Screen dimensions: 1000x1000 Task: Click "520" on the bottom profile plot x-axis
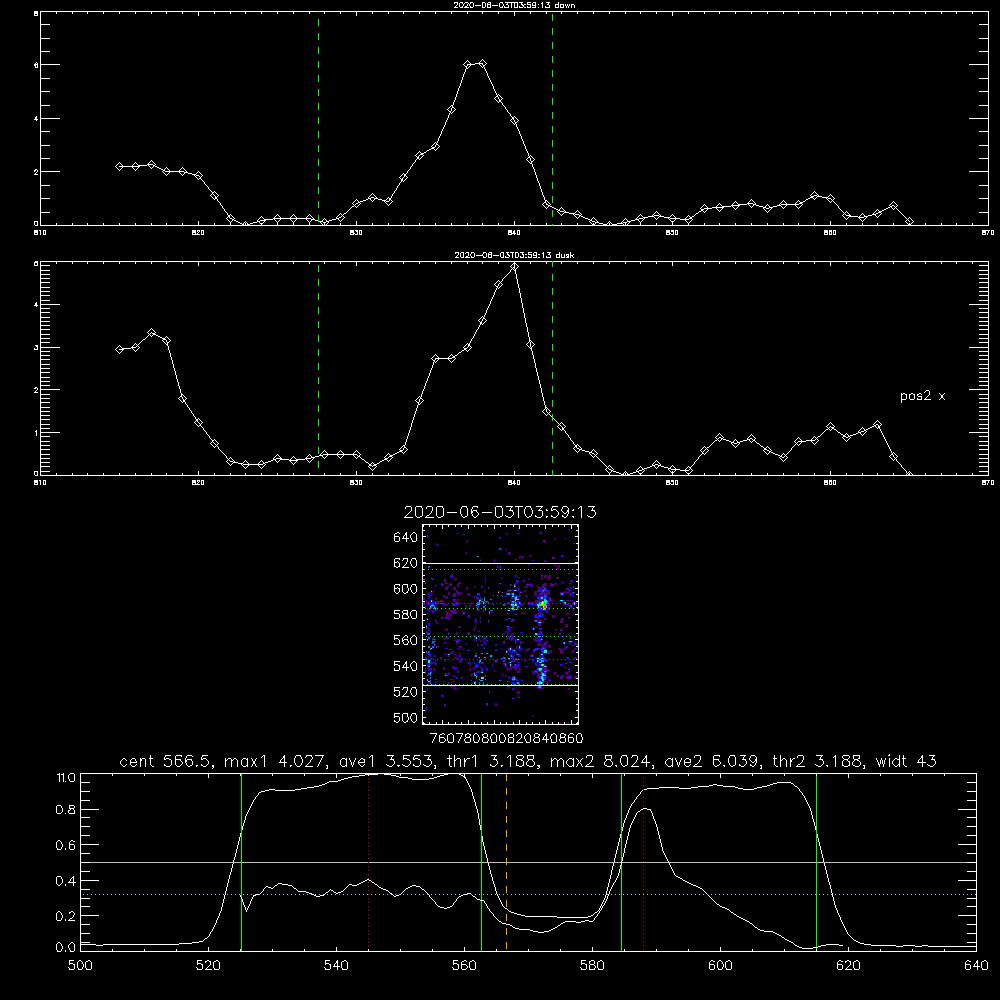[208, 966]
